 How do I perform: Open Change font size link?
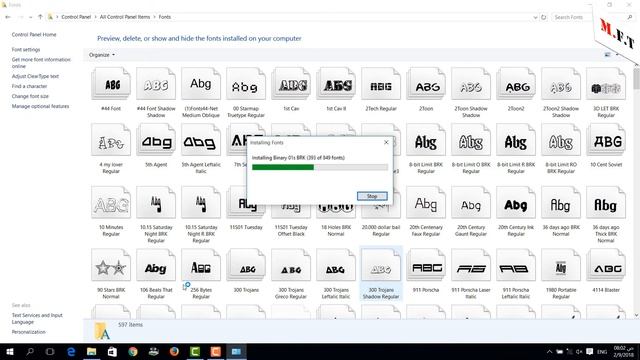pyautogui.click(x=30, y=96)
